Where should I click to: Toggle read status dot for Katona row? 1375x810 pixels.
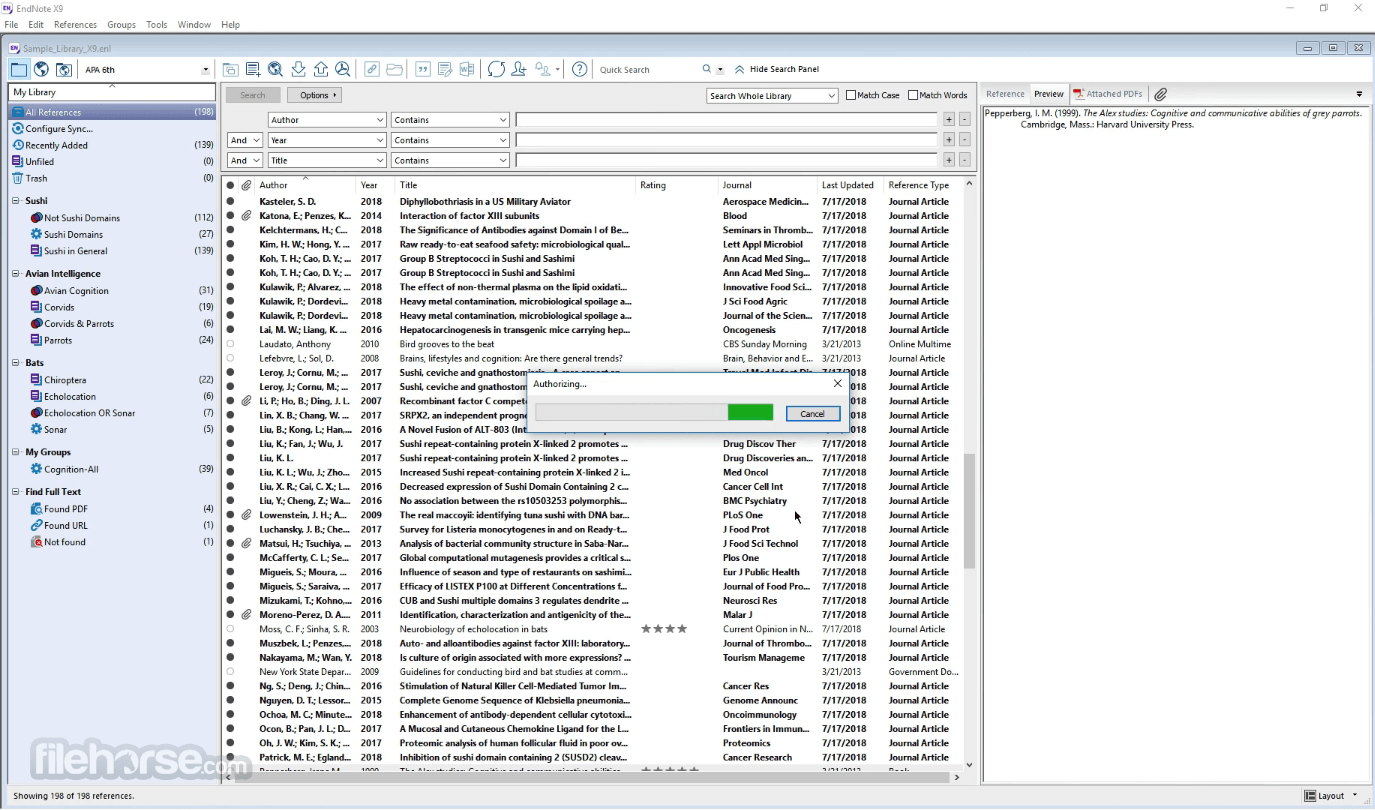[230, 216]
